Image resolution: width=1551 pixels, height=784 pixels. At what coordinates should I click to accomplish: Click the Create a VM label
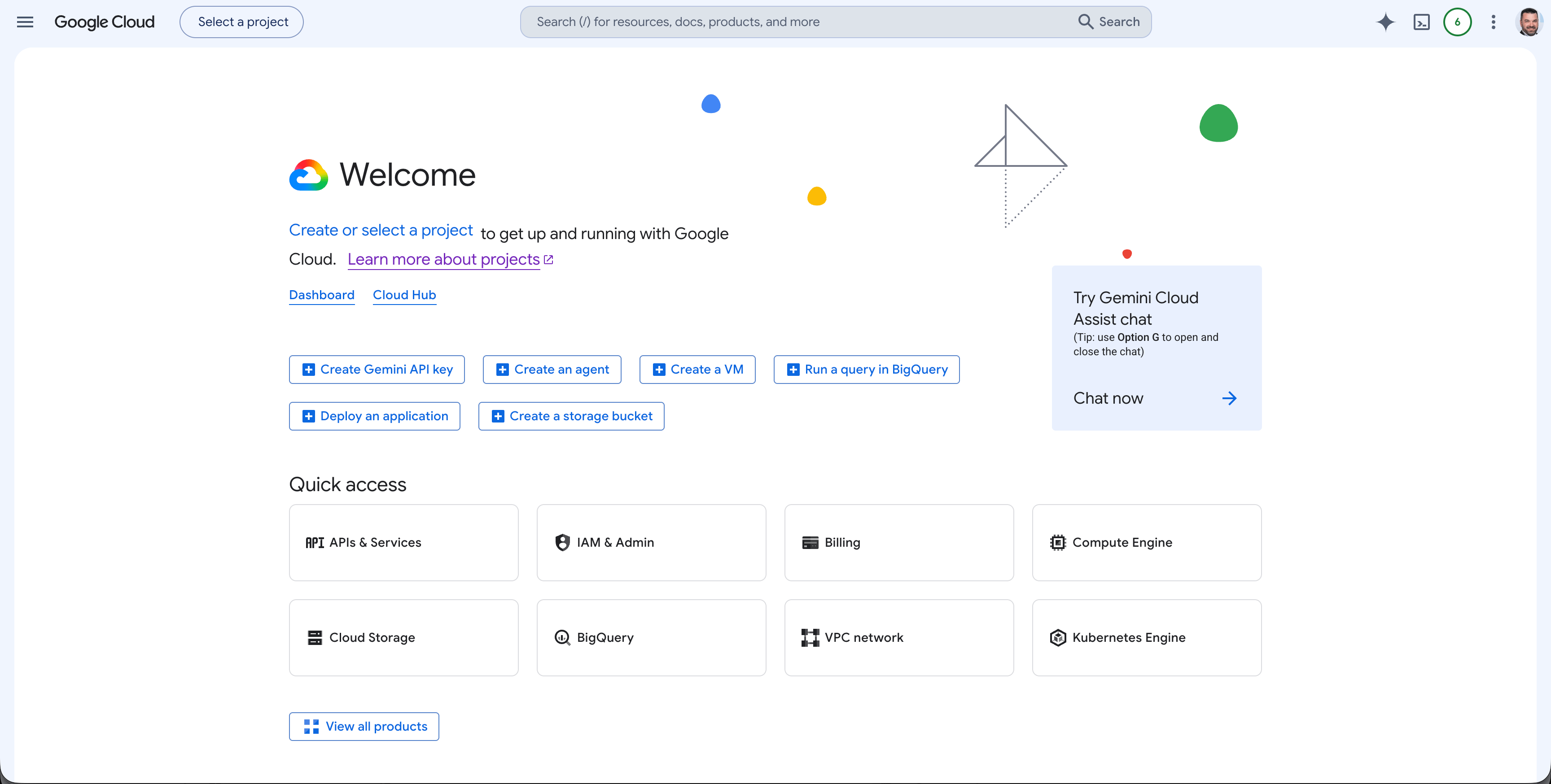[707, 370]
